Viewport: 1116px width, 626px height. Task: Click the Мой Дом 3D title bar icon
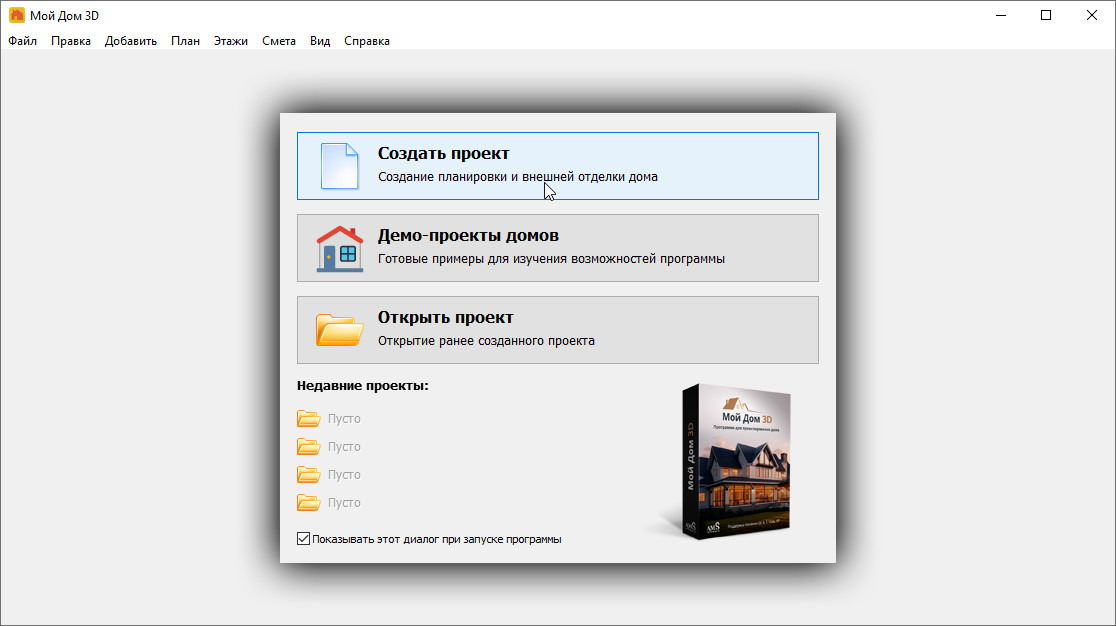17,16
